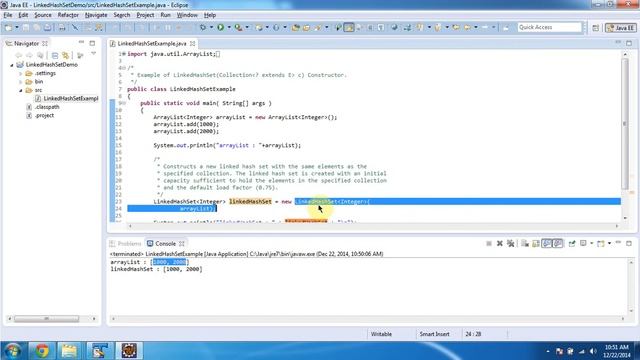Open the Run dropdown arrow
640x360 pixels.
tap(229, 27)
